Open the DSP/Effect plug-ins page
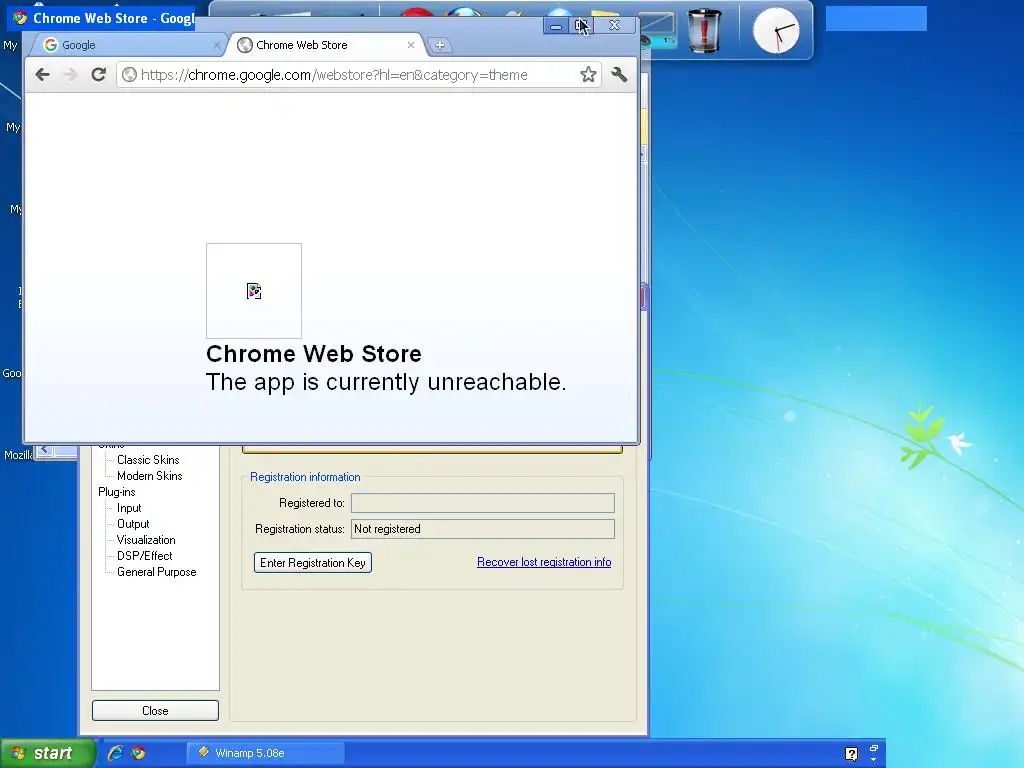The width and height of the screenshot is (1024, 768). (x=145, y=556)
